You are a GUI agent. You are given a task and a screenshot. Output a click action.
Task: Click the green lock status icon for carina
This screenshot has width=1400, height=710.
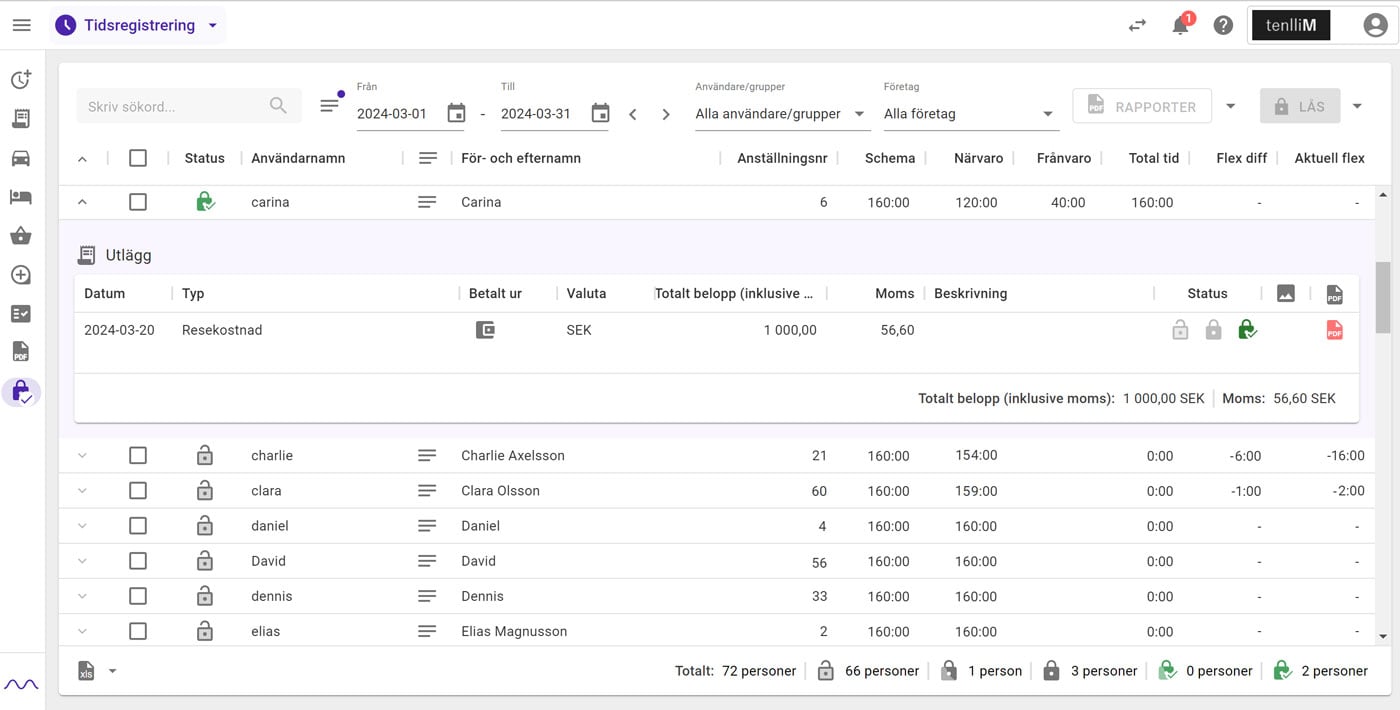tap(205, 202)
